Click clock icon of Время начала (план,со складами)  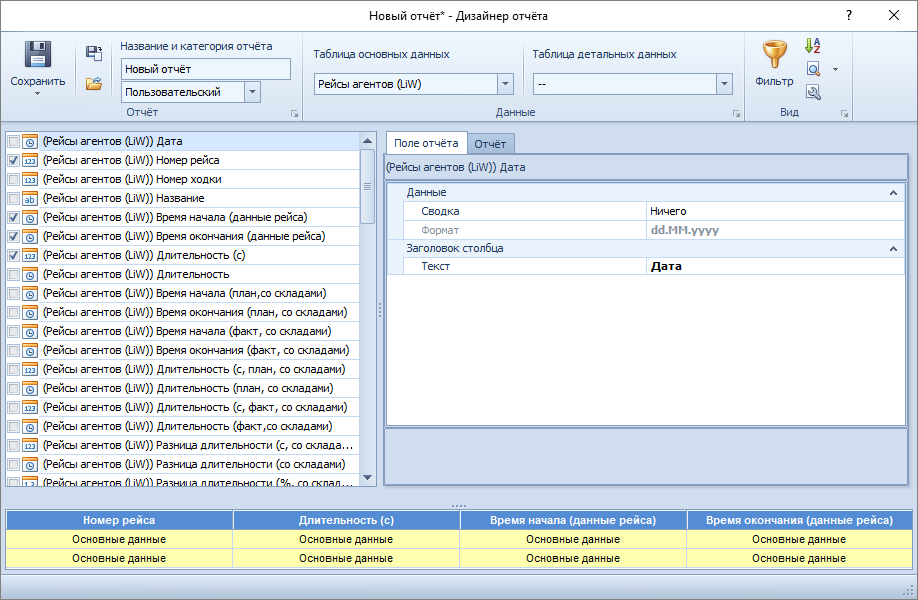pos(30,294)
